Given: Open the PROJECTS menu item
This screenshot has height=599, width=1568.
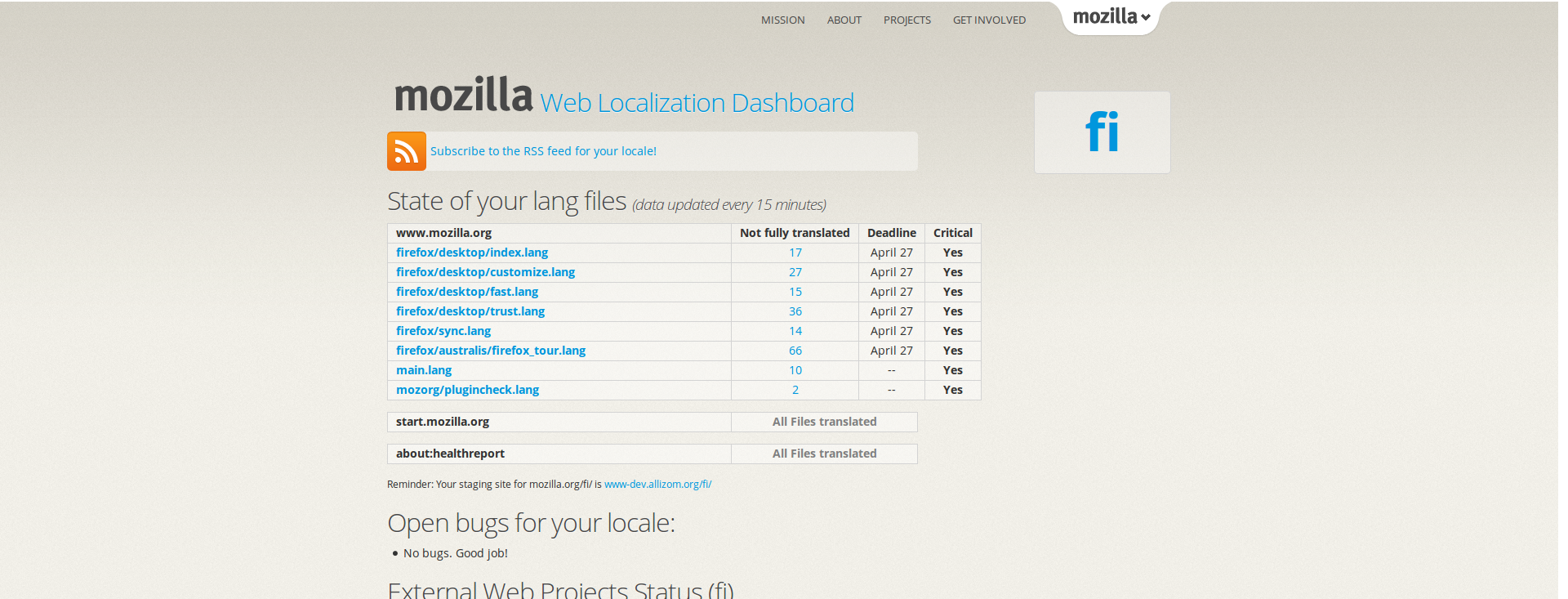Looking at the screenshot, I should 907,20.
